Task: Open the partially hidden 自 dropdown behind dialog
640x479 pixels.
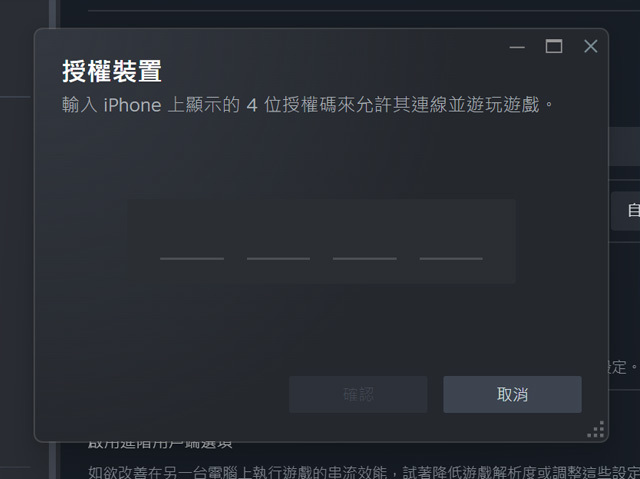Action: point(625,211)
